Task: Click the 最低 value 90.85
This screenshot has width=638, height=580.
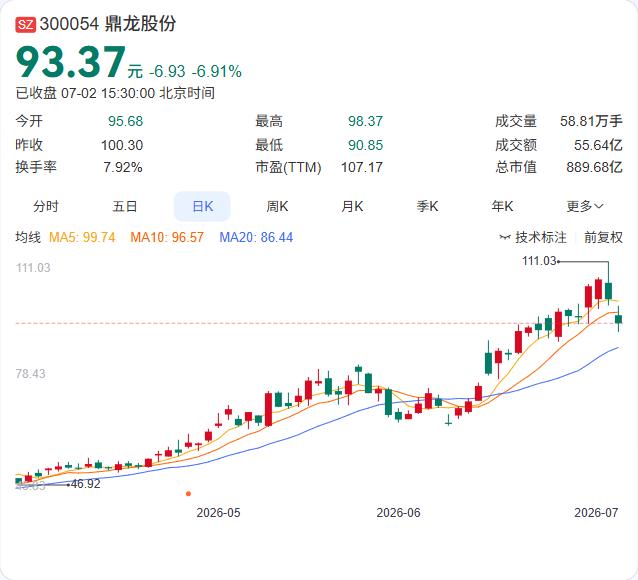Action: pos(365,145)
